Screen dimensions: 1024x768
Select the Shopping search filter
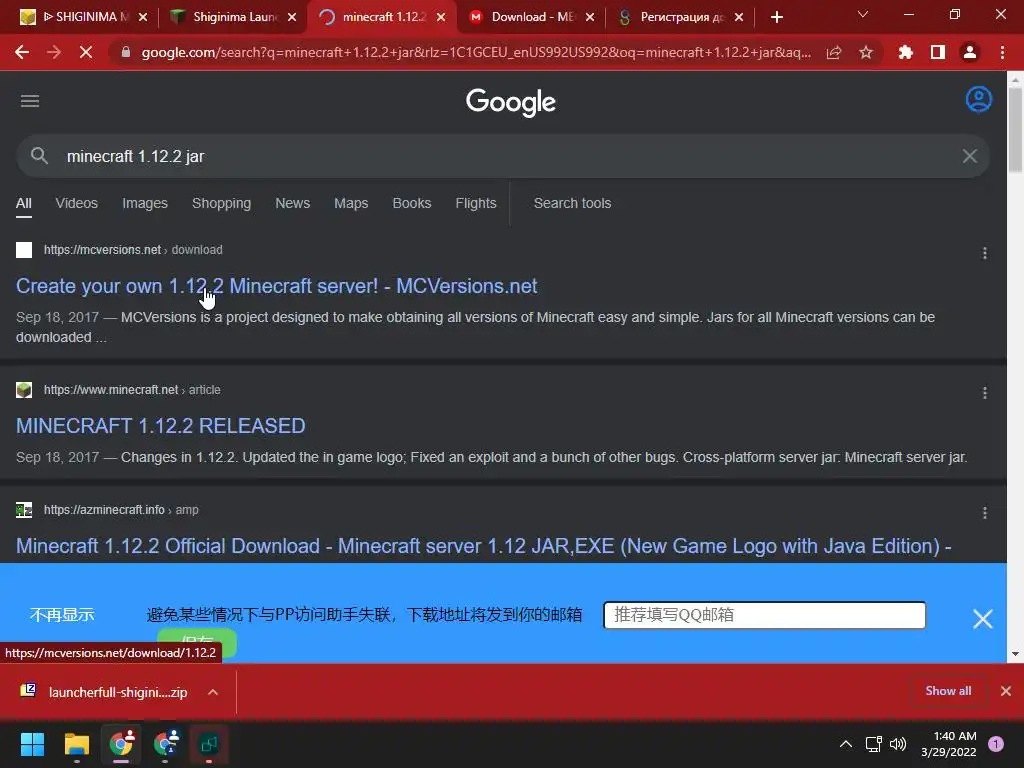(221, 203)
